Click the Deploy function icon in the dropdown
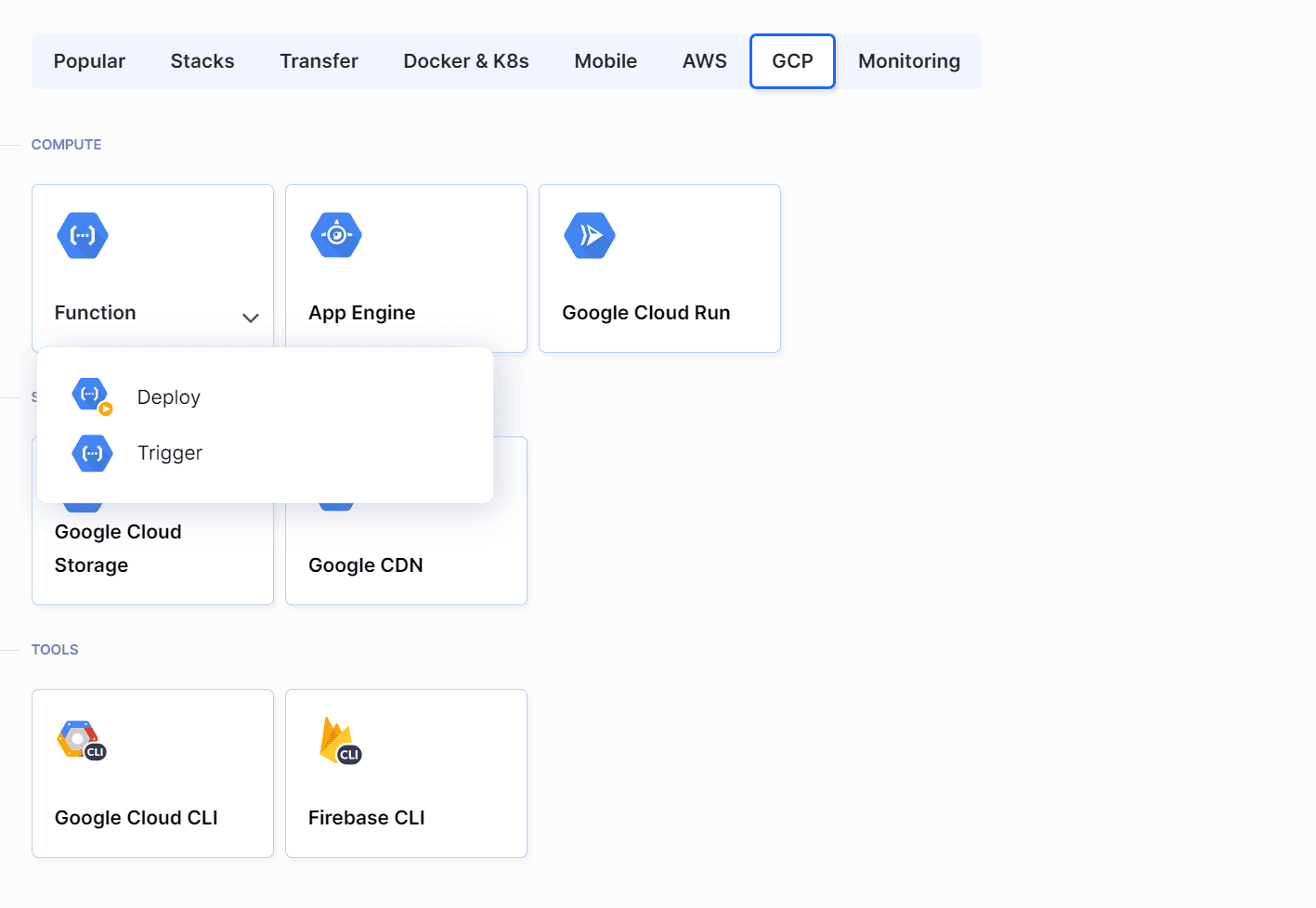Viewport: 1316px width, 908px height. pyautogui.click(x=91, y=396)
